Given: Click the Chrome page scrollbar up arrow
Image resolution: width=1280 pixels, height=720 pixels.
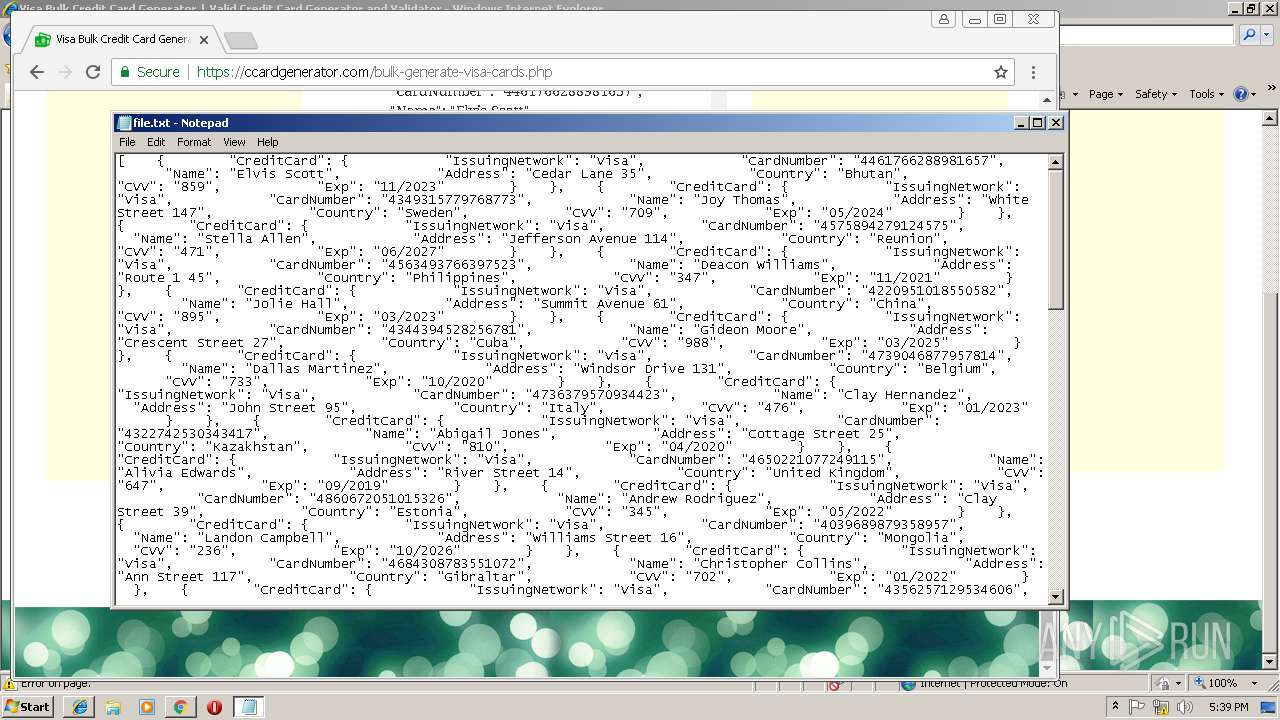Looking at the screenshot, I should coord(1047,98).
